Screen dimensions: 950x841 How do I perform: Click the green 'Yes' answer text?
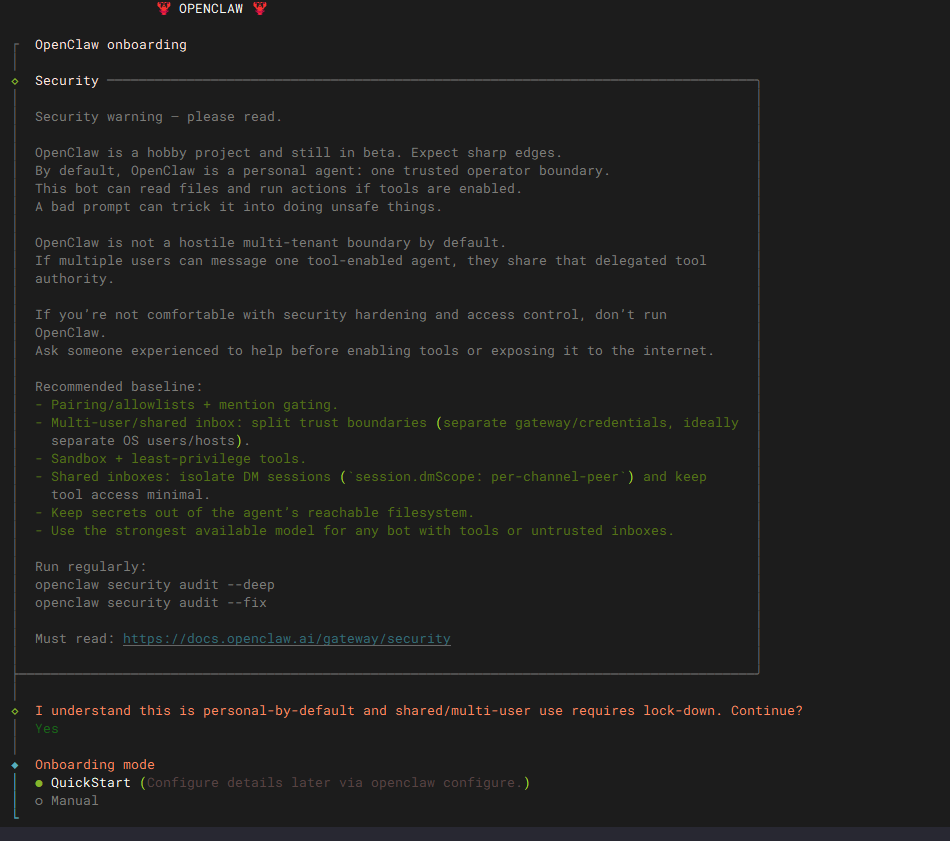pyautogui.click(x=47, y=729)
